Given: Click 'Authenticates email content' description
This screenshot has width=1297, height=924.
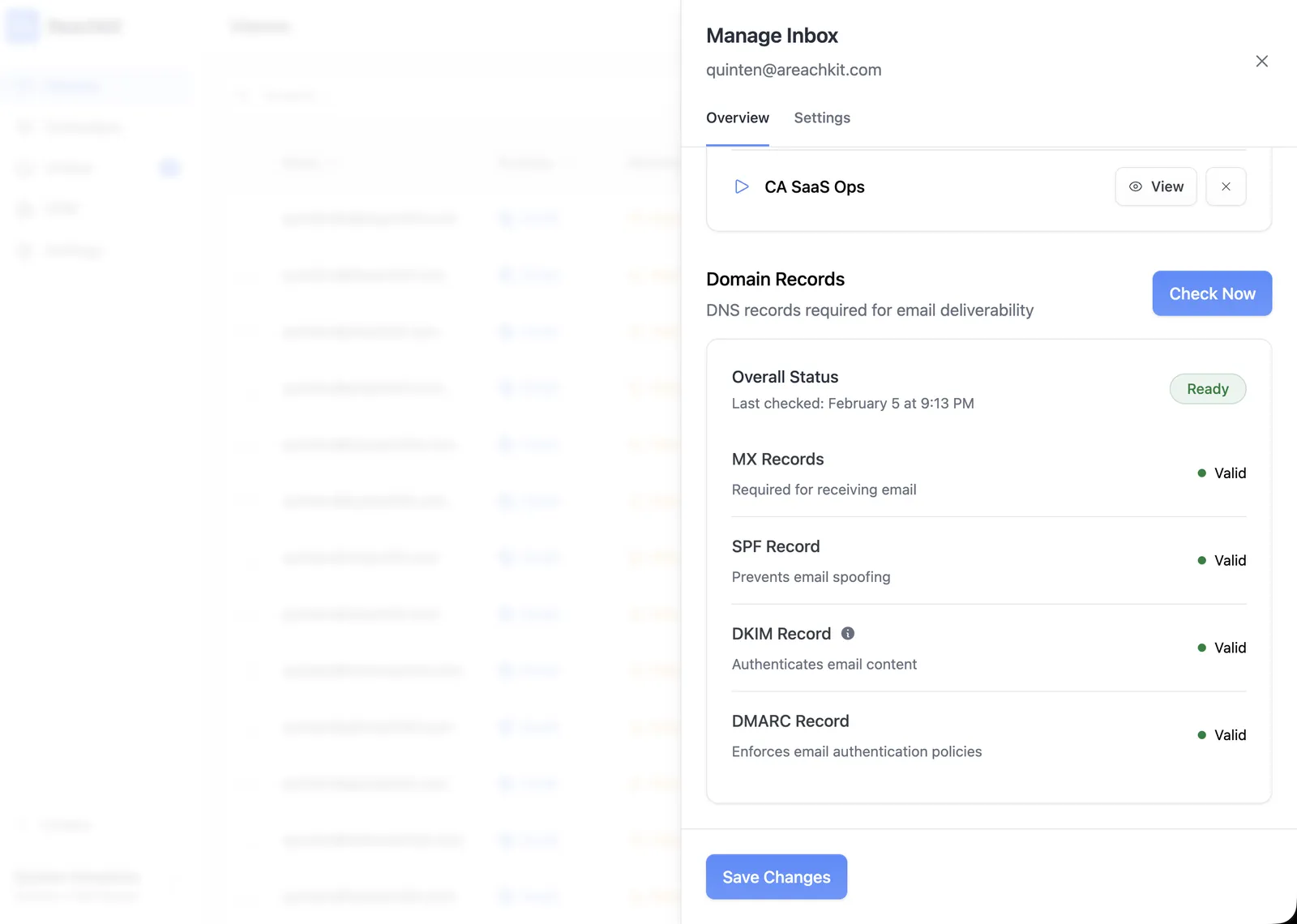Looking at the screenshot, I should click(824, 665).
